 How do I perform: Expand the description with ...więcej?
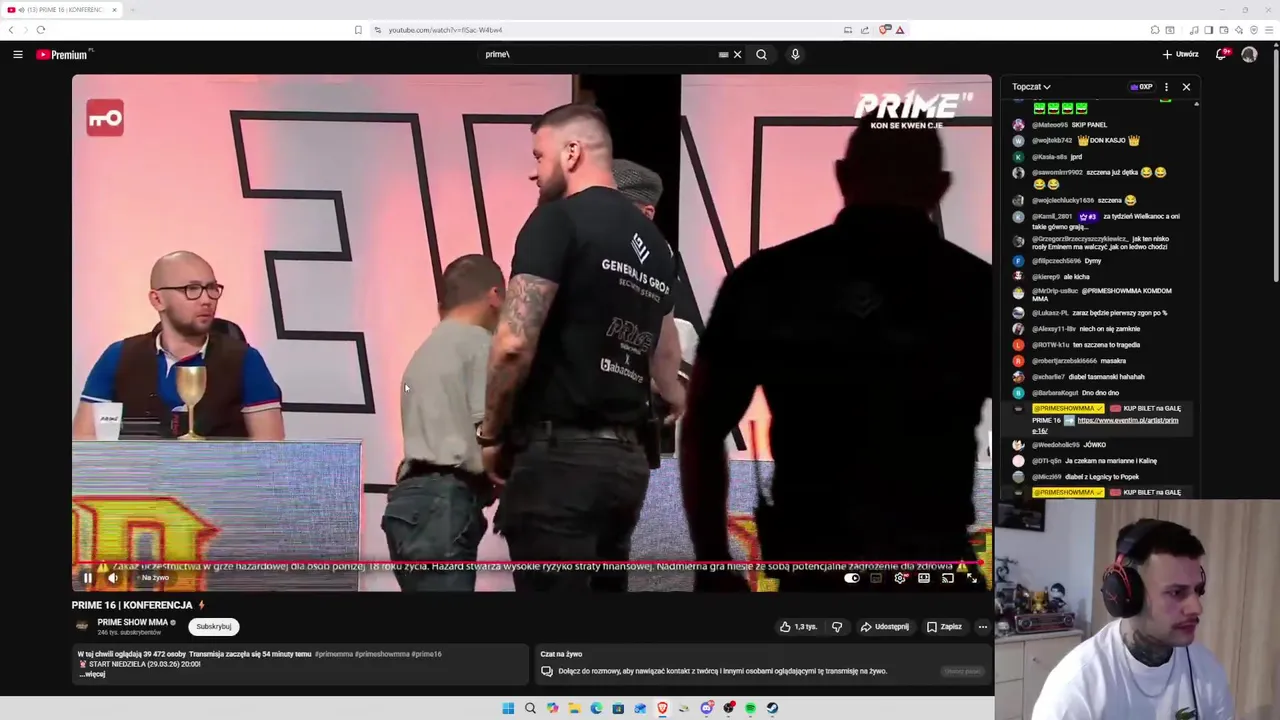coord(92,674)
